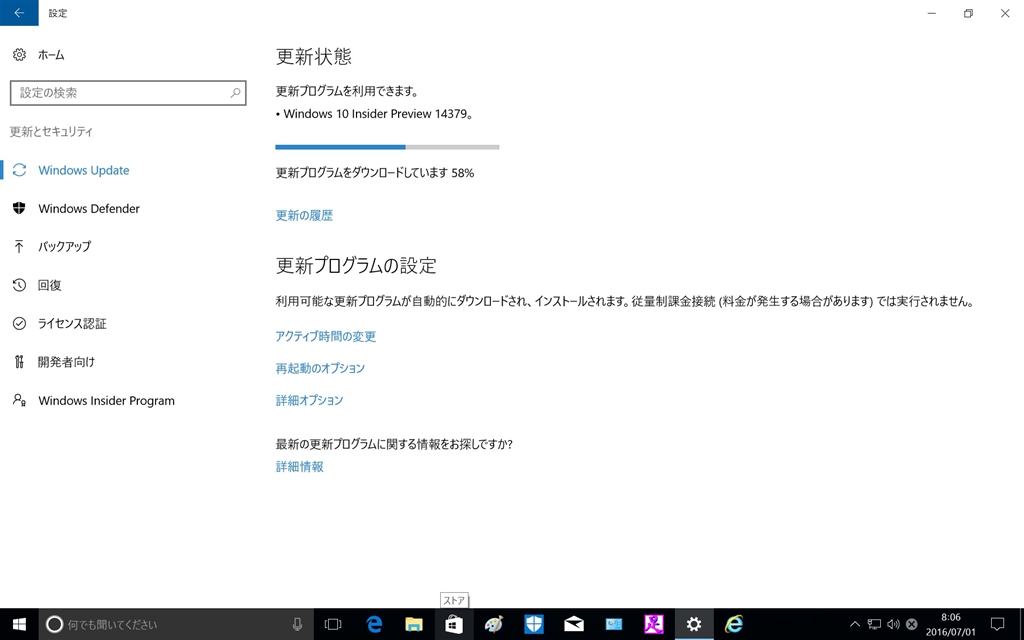Minimize the Settings window
This screenshot has width=1024, height=640.
click(932, 13)
